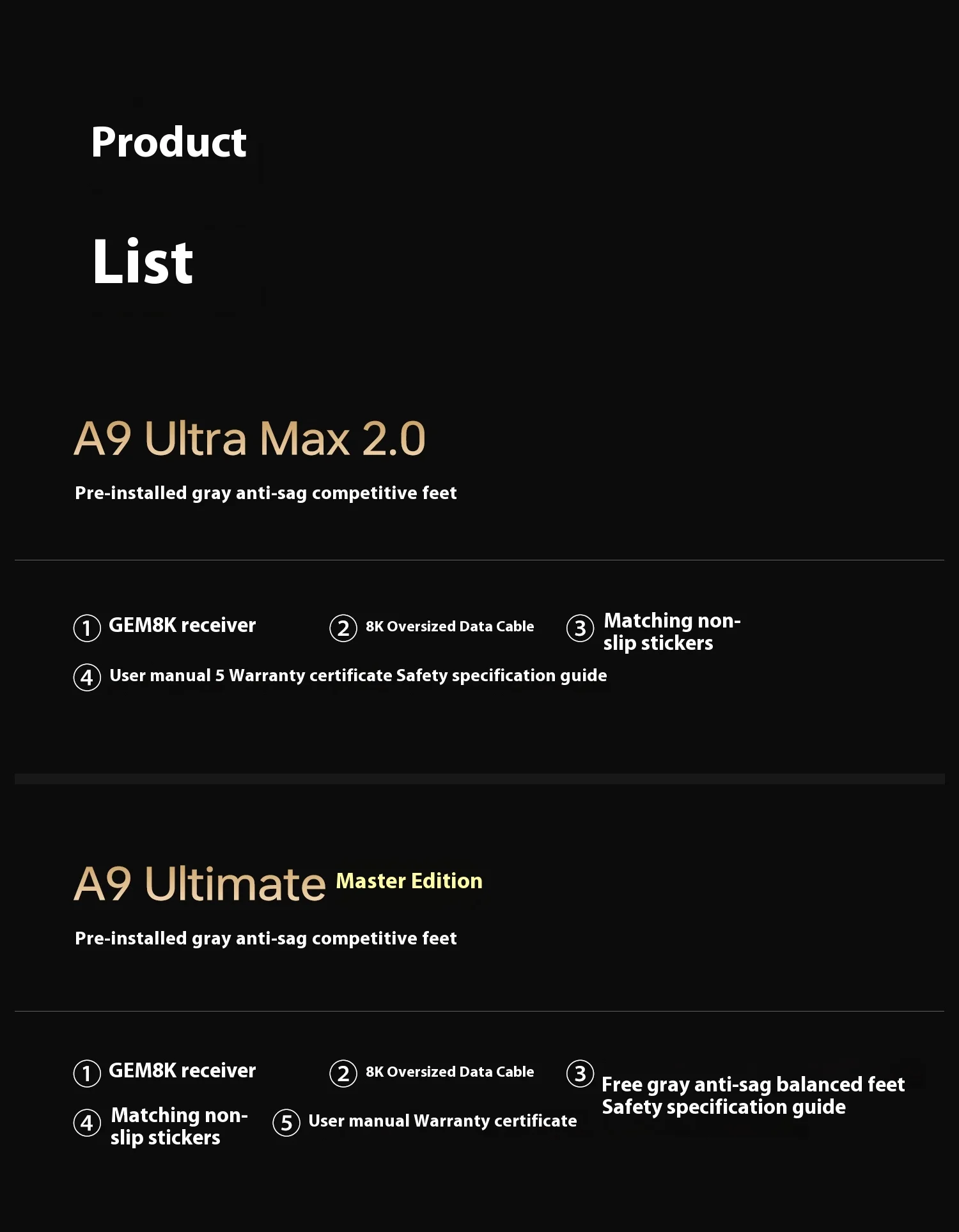Screen dimensions: 959x1232
Task: Click circled number 4 under A9 Ultra Max 2.0
Action: 87,677
